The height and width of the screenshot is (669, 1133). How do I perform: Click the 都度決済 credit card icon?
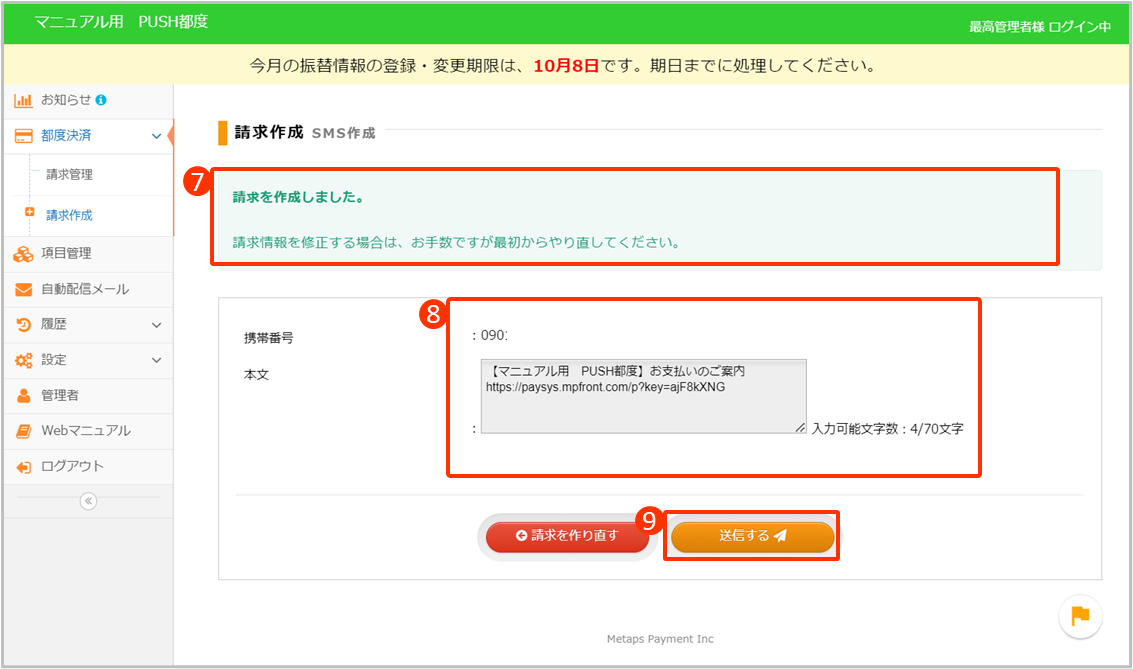tap(24, 136)
